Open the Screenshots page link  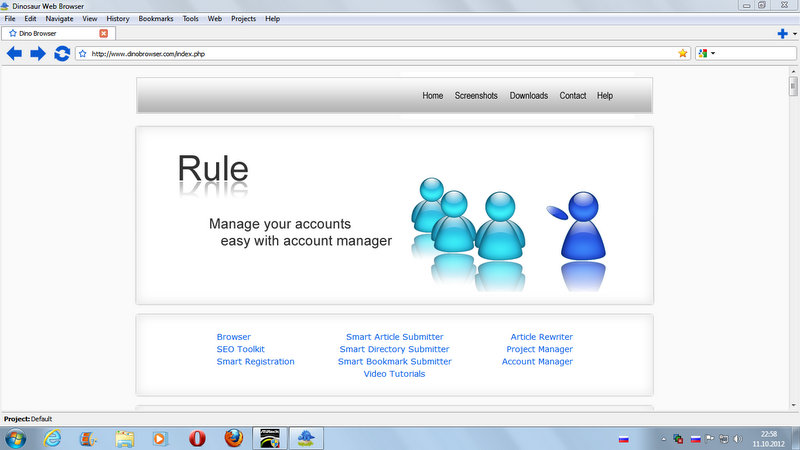(476, 95)
